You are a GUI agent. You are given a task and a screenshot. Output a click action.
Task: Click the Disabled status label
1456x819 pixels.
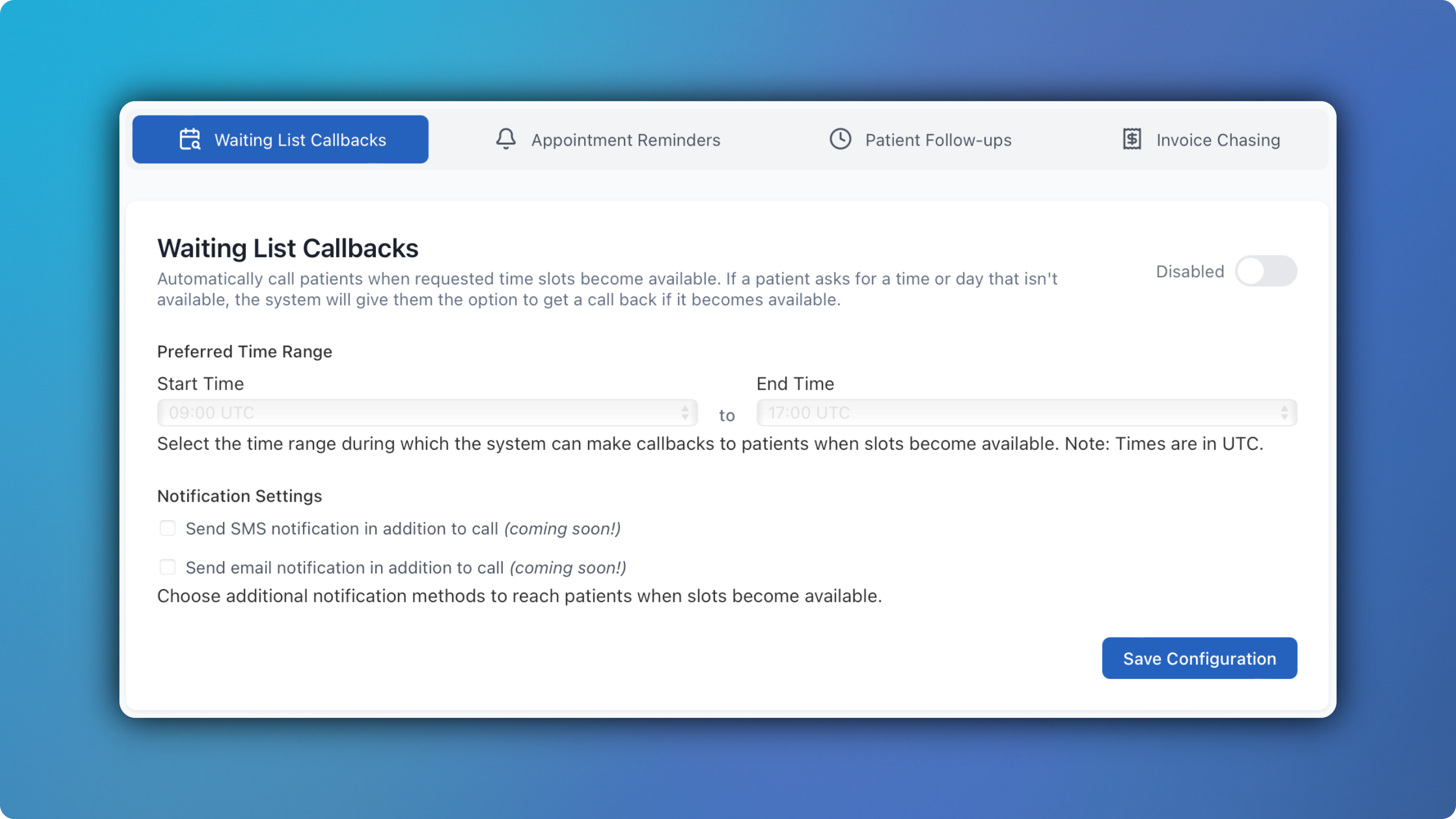coord(1190,272)
